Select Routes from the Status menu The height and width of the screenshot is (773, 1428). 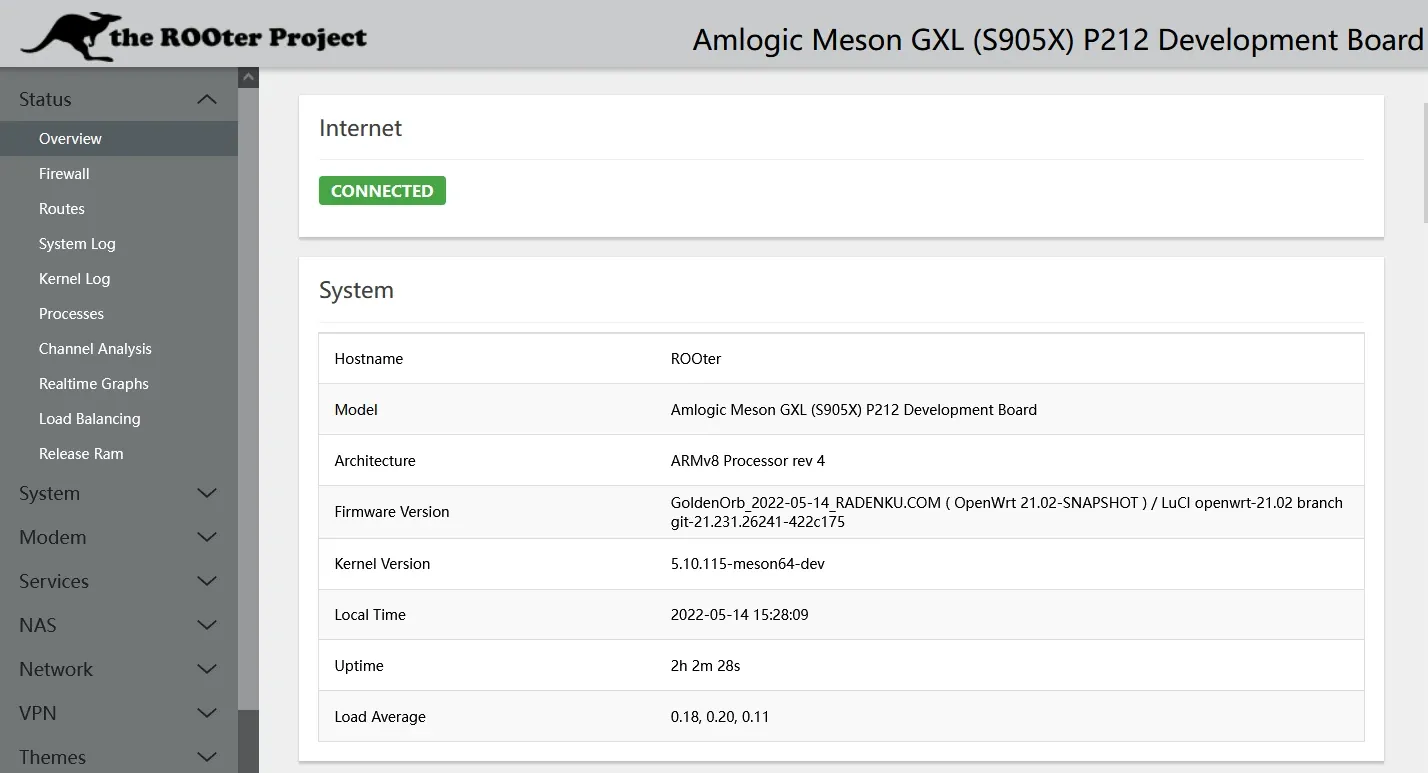(61, 208)
